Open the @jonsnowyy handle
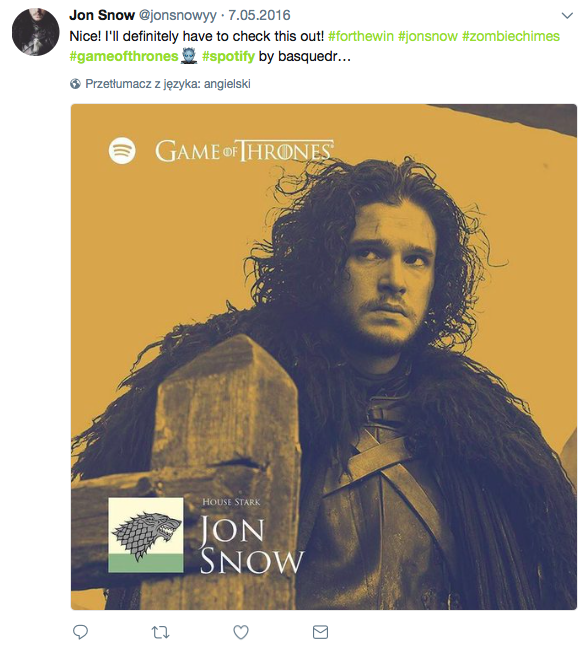580x648 pixels. tap(177, 15)
